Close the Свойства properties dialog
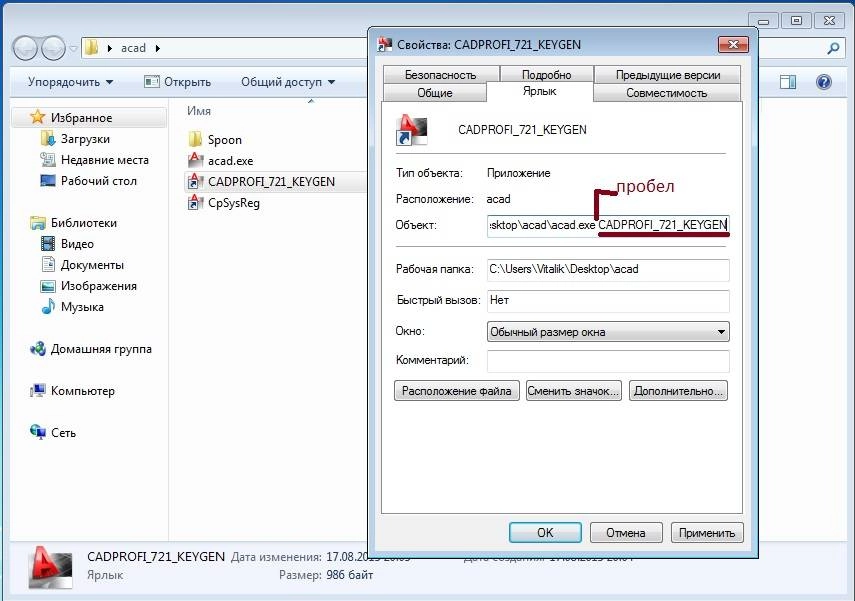855x601 pixels. tap(733, 44)
